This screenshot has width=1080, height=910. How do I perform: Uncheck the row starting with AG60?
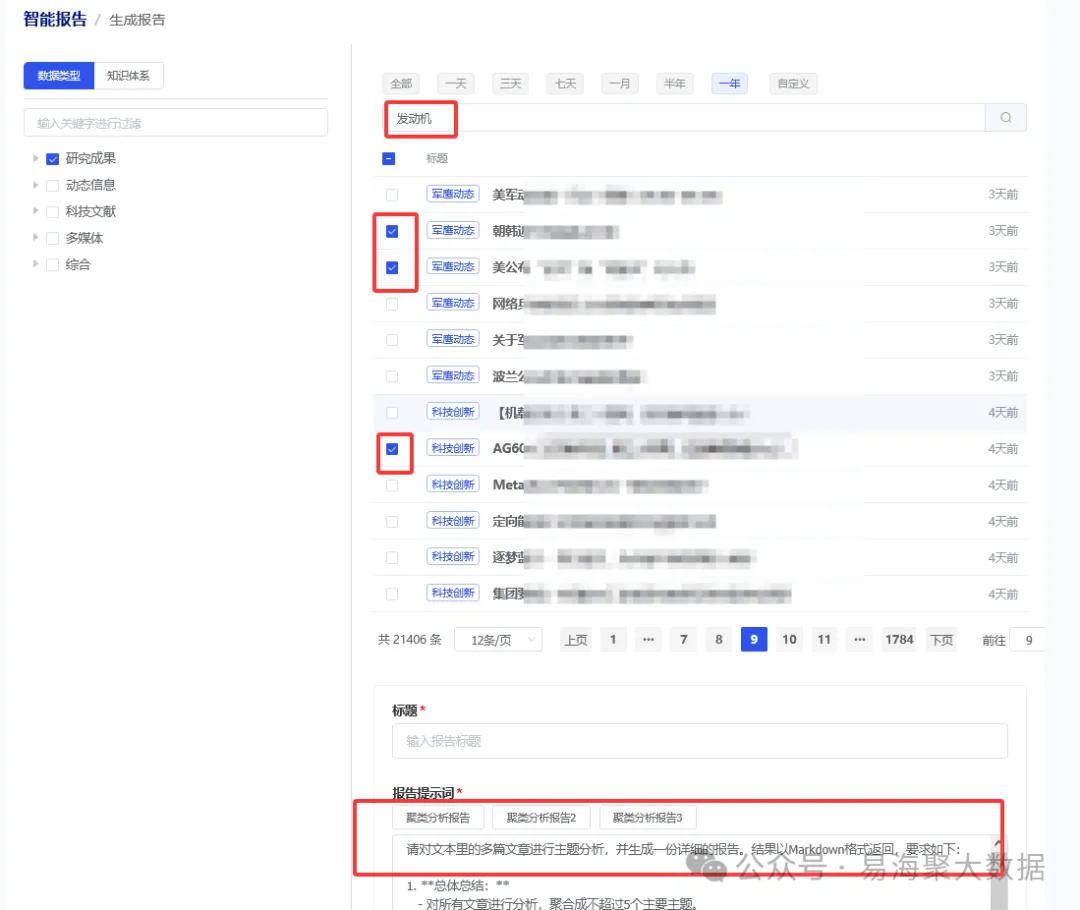click(392, 449)
